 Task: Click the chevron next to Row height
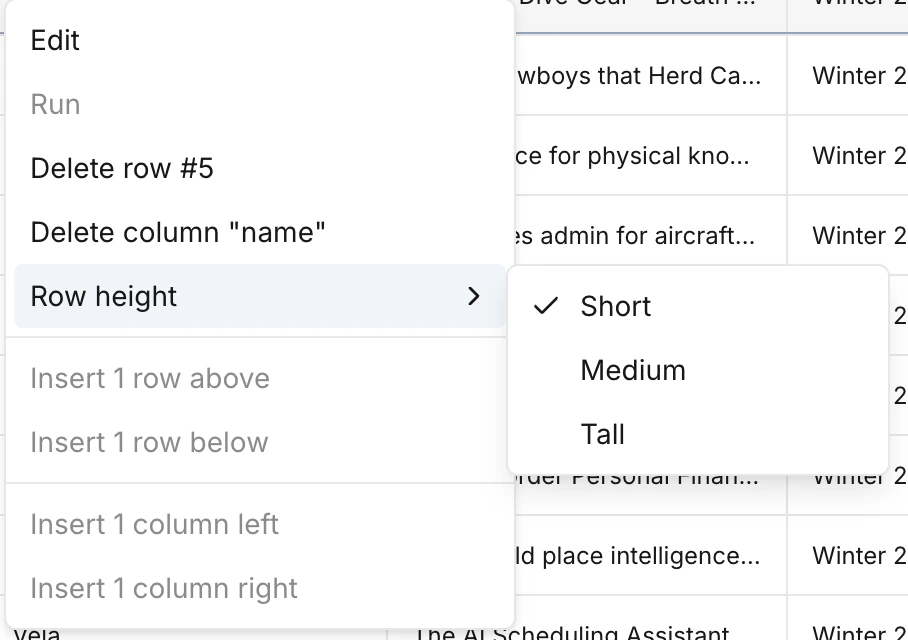(x=473, y=296)
